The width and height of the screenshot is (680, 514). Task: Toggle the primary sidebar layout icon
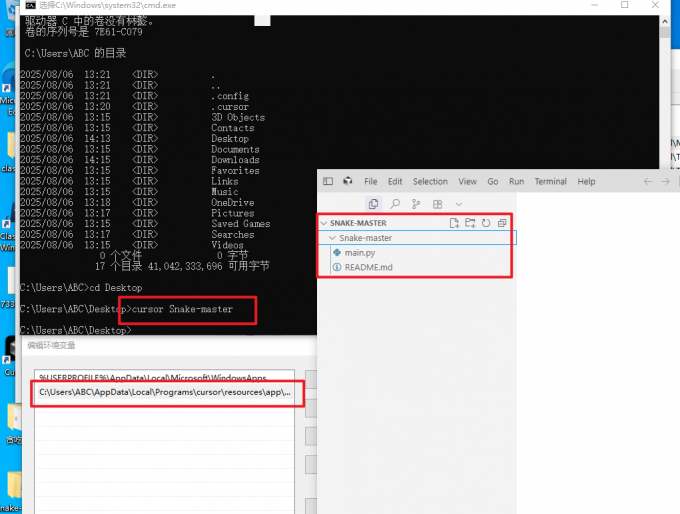coord(328,182)
